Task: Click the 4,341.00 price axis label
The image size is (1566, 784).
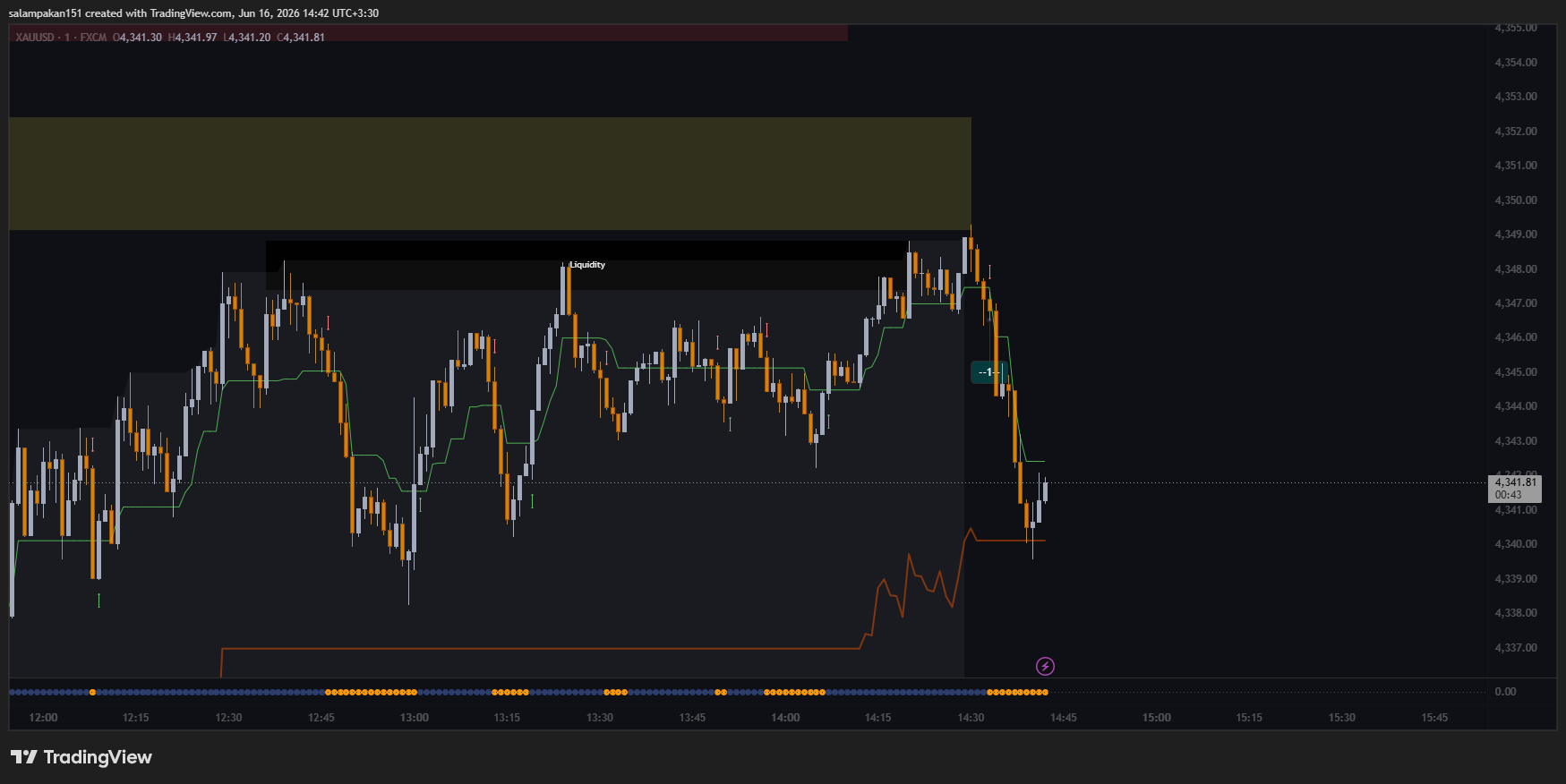Action: coord(1516,510)
